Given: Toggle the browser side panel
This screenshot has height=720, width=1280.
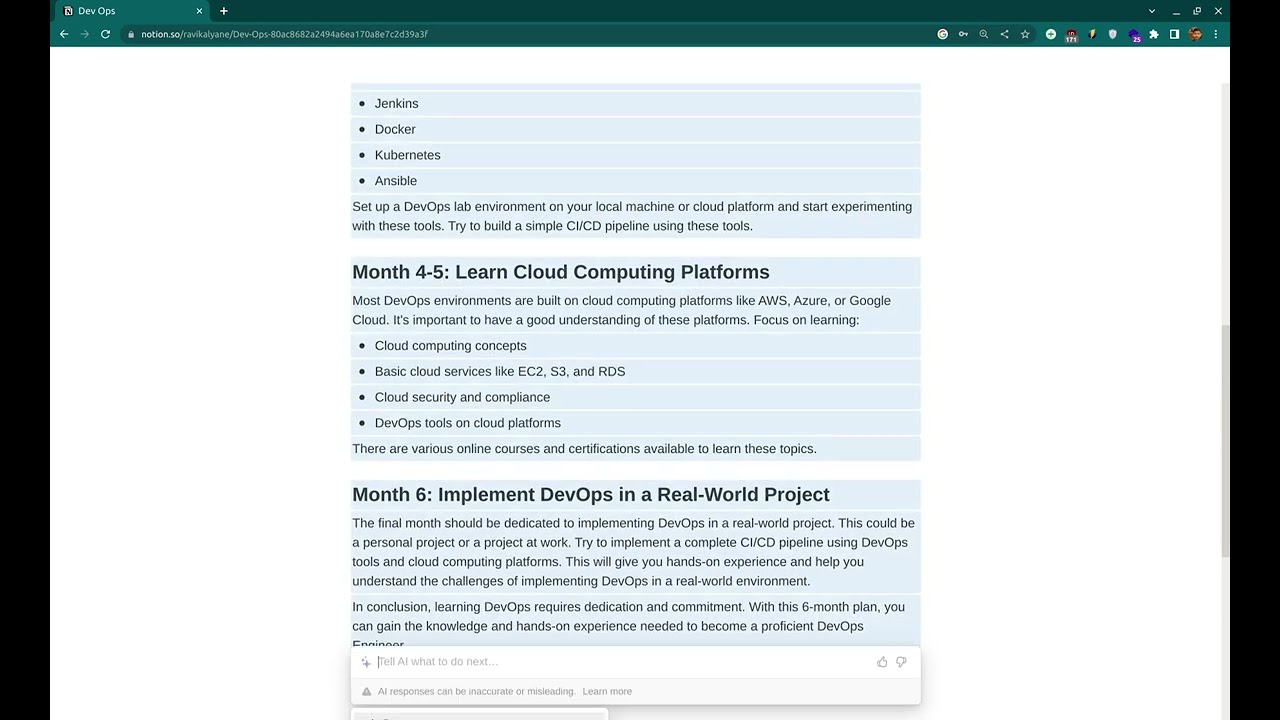Looking at the screenshot, I should pyautogui.click(x=1174, y=34).
